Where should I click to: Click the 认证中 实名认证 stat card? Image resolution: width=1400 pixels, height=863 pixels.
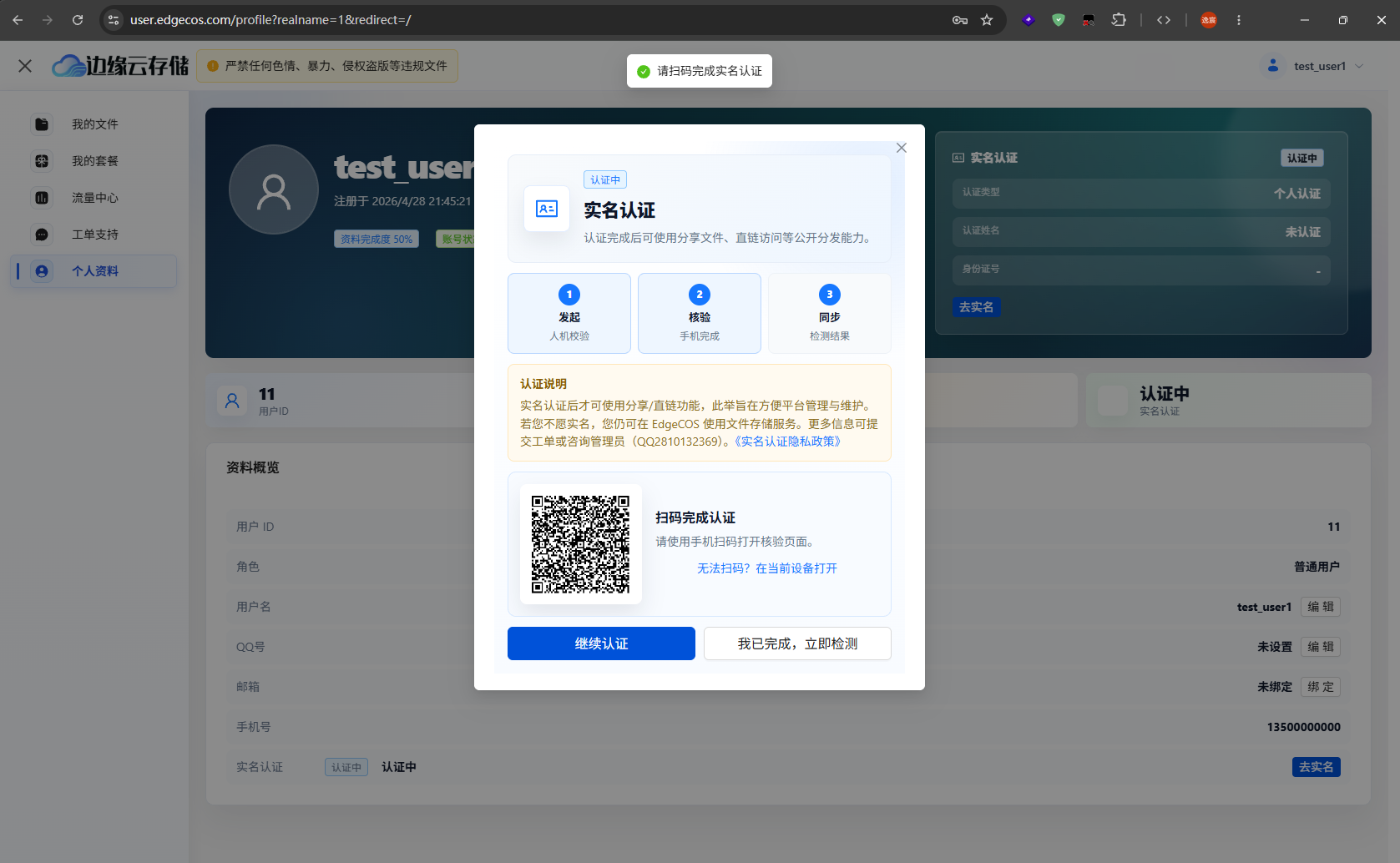click(x=1228, y=401)
